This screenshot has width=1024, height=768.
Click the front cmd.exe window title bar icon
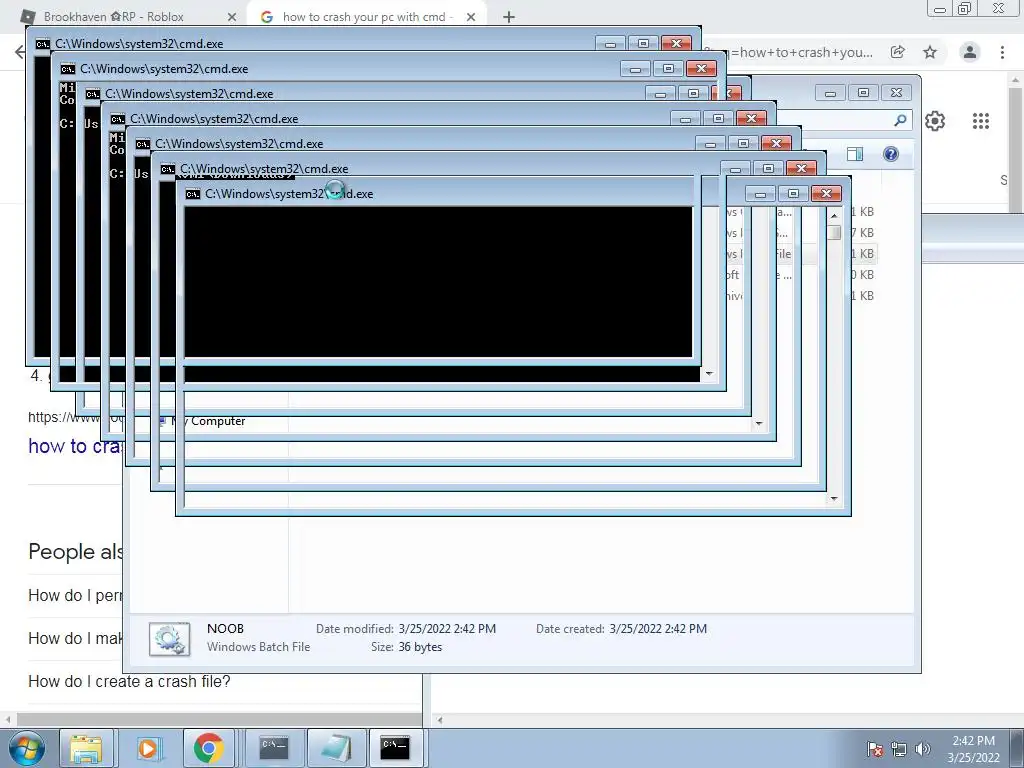[193, 194]
